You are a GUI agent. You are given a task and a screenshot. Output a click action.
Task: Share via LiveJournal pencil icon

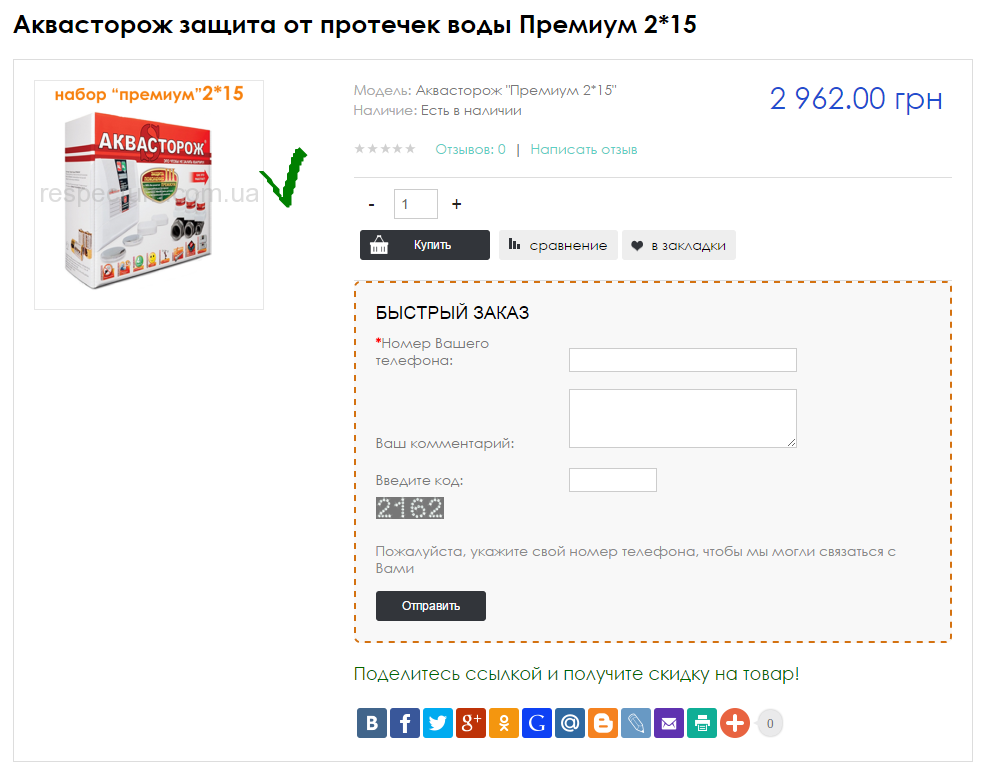coord(636,723)
